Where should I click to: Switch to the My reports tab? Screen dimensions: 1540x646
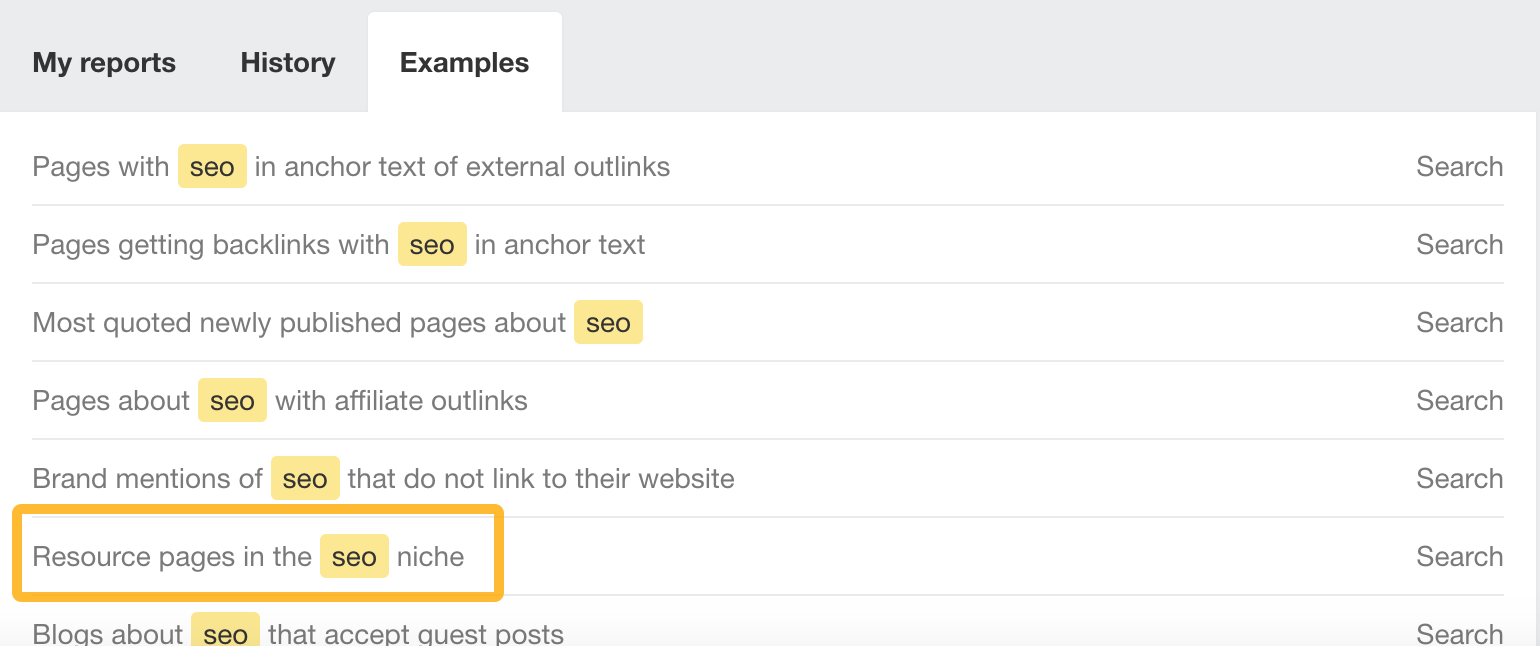pyautogui.click(x=103, y=62)
